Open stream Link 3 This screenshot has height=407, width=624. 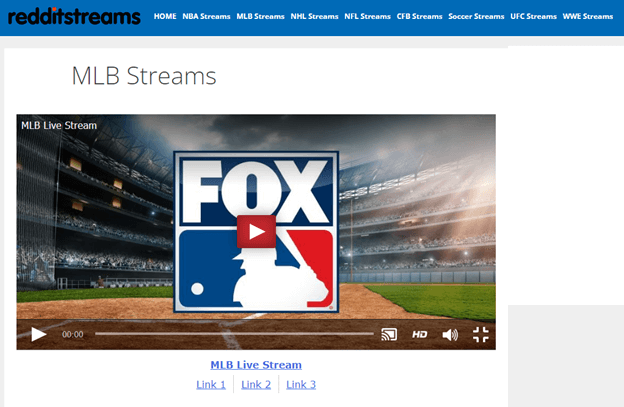point(301,384)
